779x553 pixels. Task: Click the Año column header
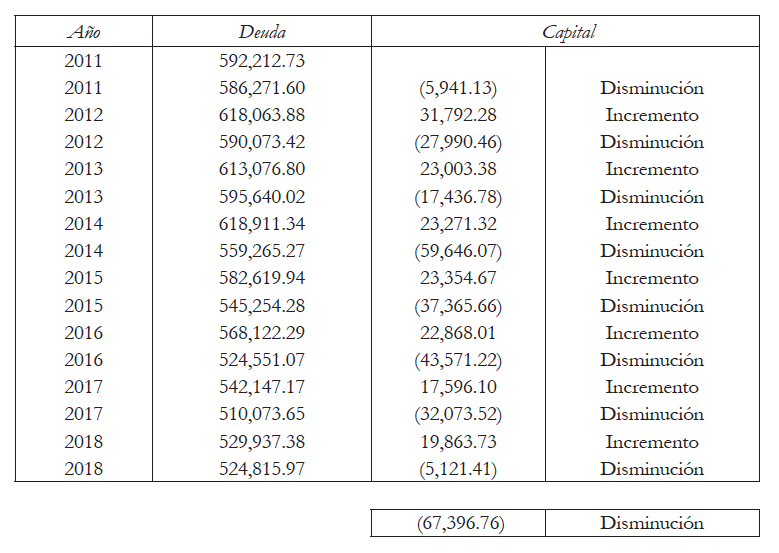point(83,32)
